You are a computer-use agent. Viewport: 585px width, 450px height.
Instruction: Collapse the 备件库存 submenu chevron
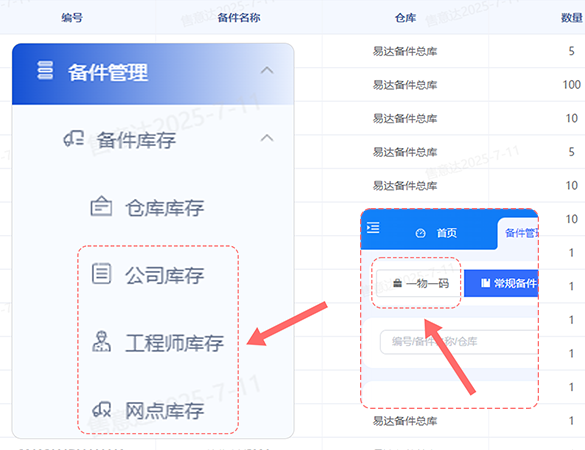coord(267,138)
